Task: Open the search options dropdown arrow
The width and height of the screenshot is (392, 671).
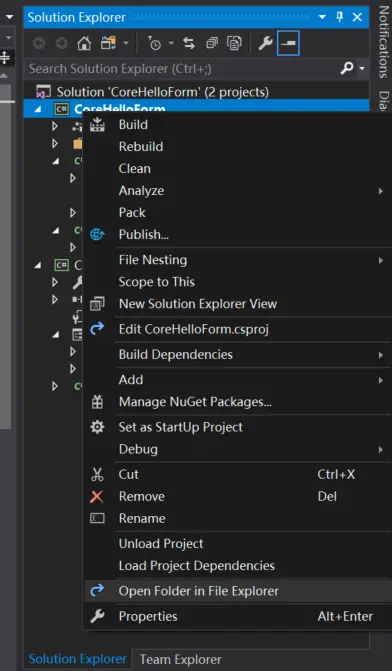Action: coord(362,68)
